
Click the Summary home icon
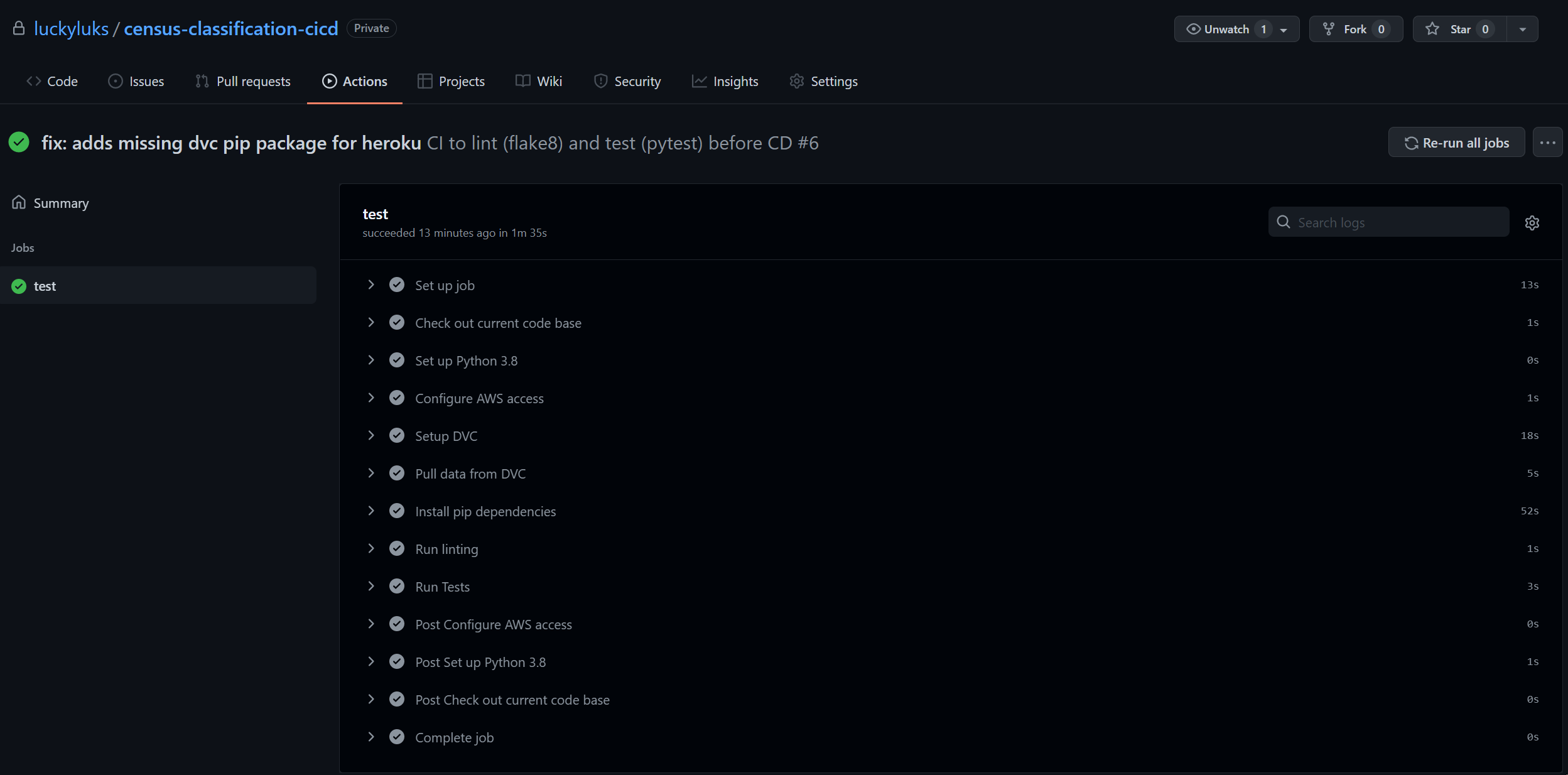coord(19,202)
